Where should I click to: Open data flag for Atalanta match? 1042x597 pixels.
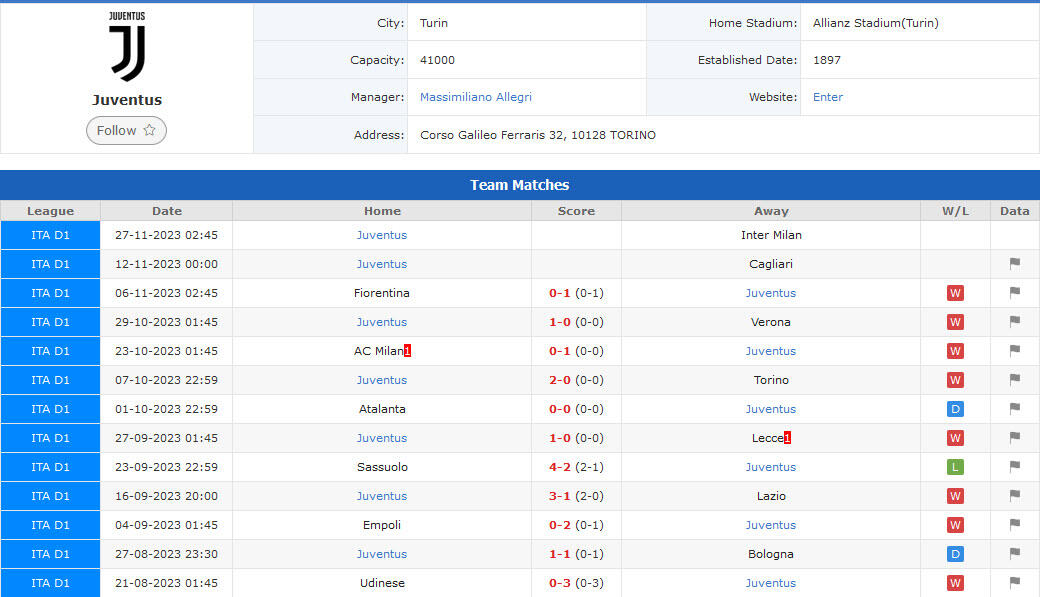pos(1014,409)
